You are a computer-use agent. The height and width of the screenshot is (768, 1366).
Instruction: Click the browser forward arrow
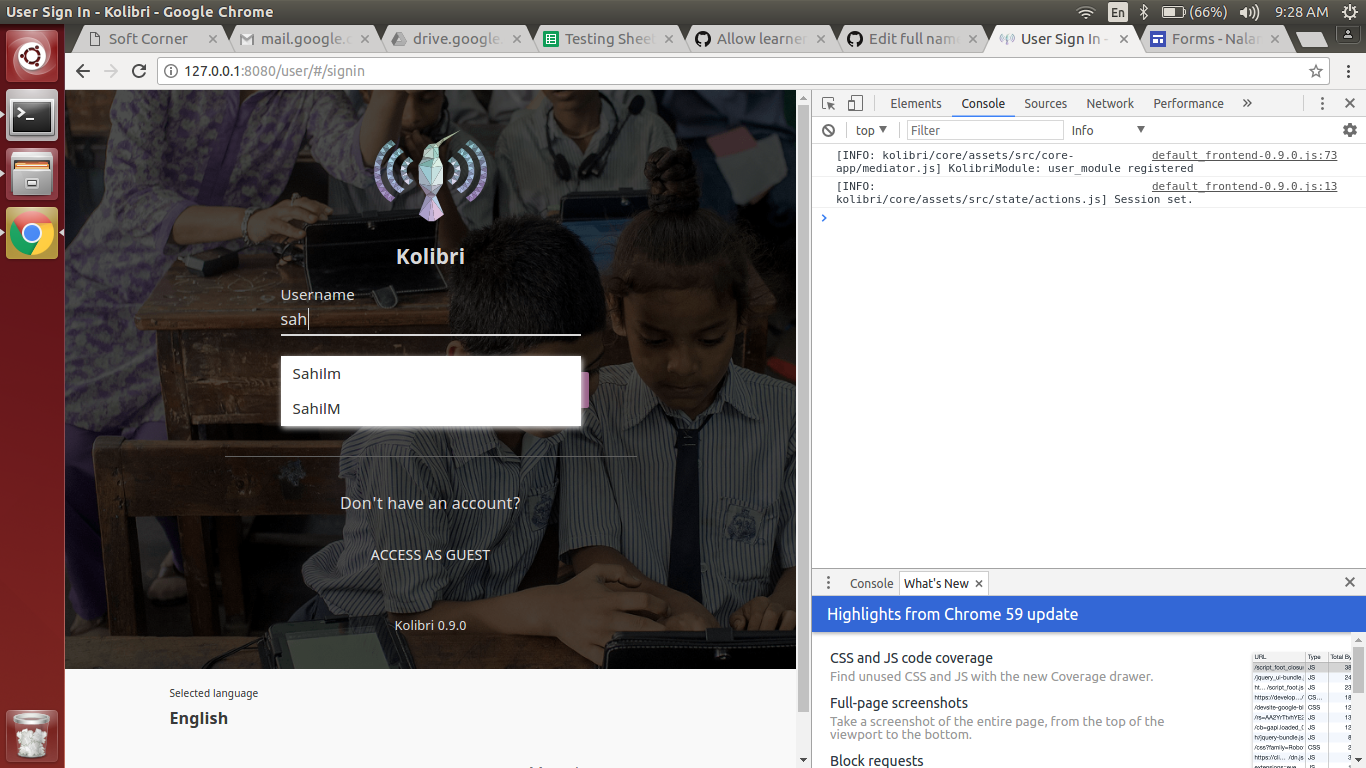111,71
